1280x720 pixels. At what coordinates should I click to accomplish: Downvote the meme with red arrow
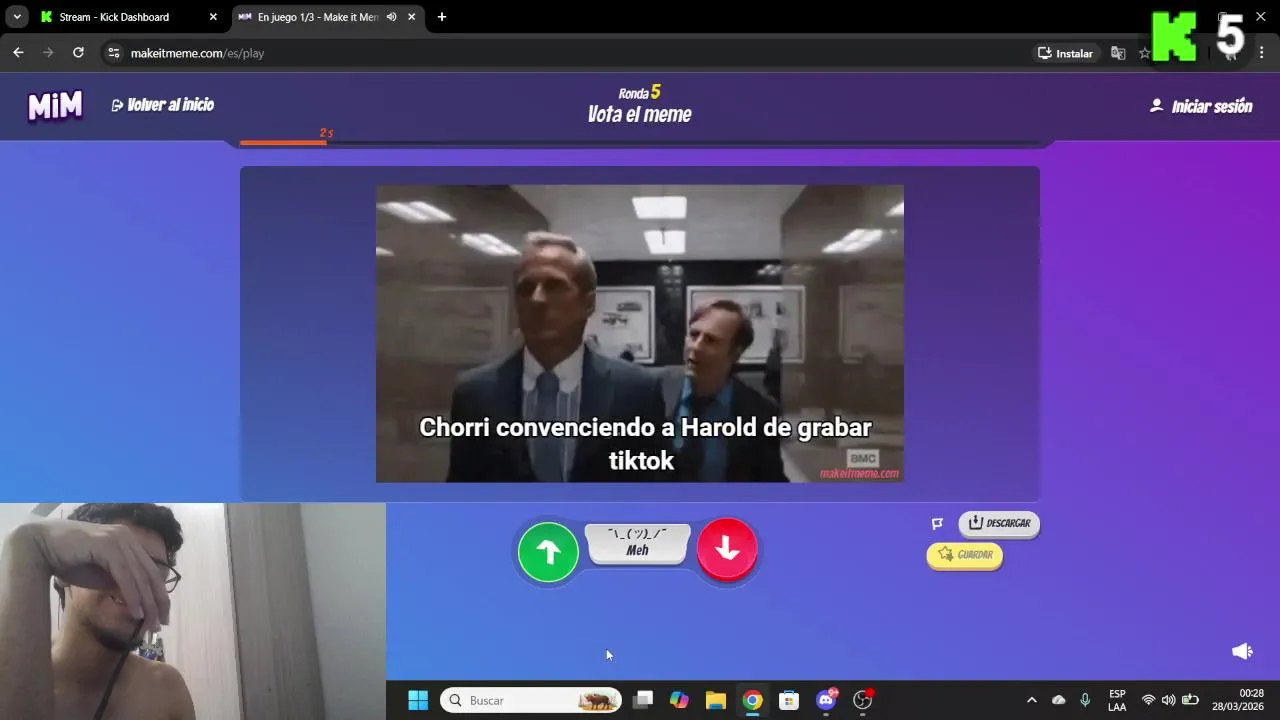point(727,549)
